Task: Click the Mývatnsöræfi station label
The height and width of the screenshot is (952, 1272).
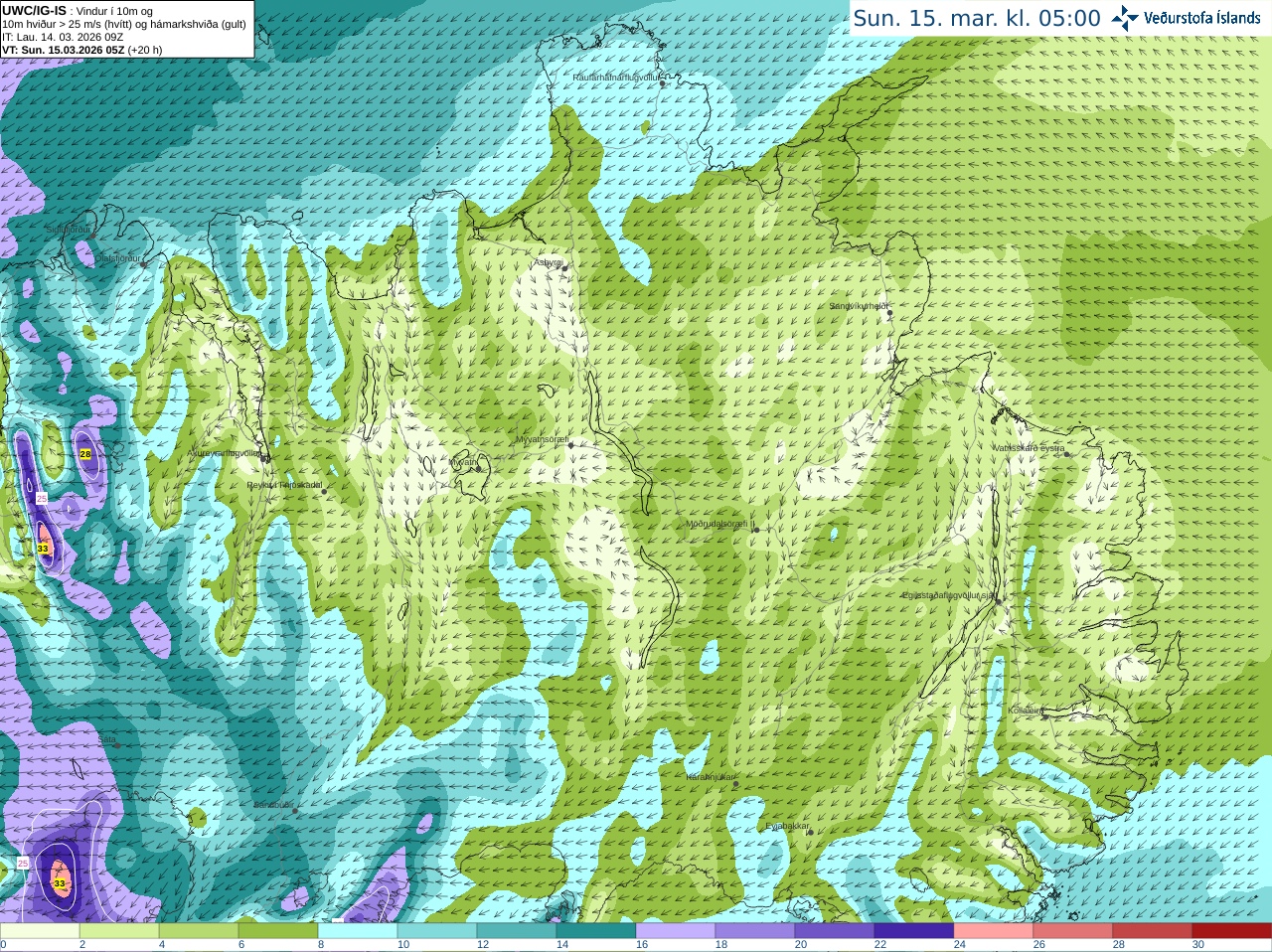Action: [543, 438]
